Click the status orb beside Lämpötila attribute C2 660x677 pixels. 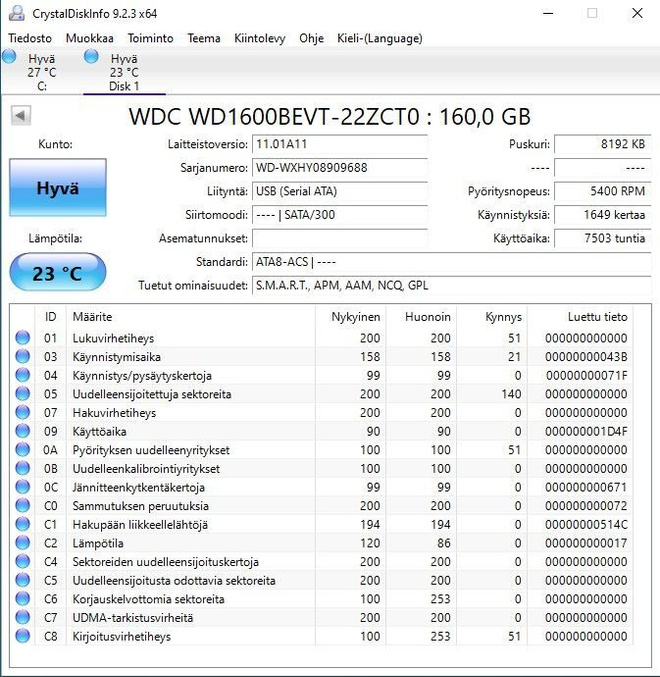(22, 543)
